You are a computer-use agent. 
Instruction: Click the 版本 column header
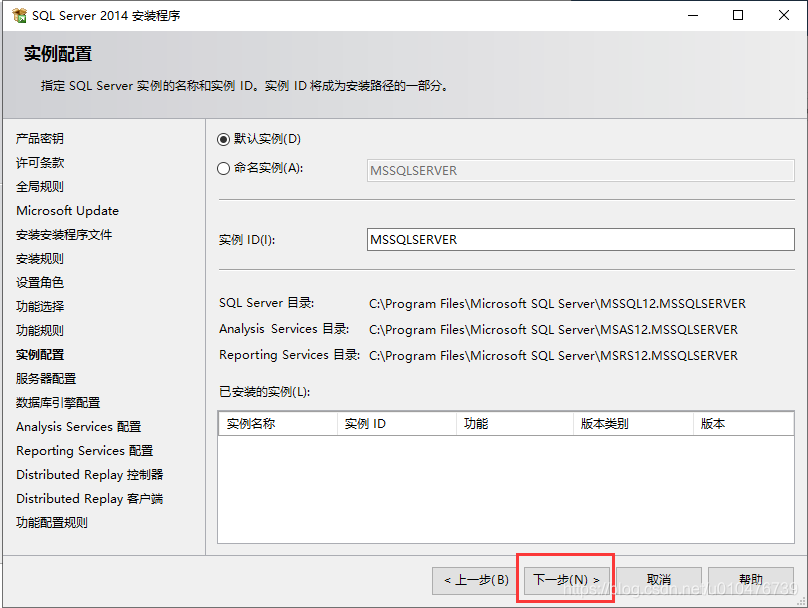743,424
